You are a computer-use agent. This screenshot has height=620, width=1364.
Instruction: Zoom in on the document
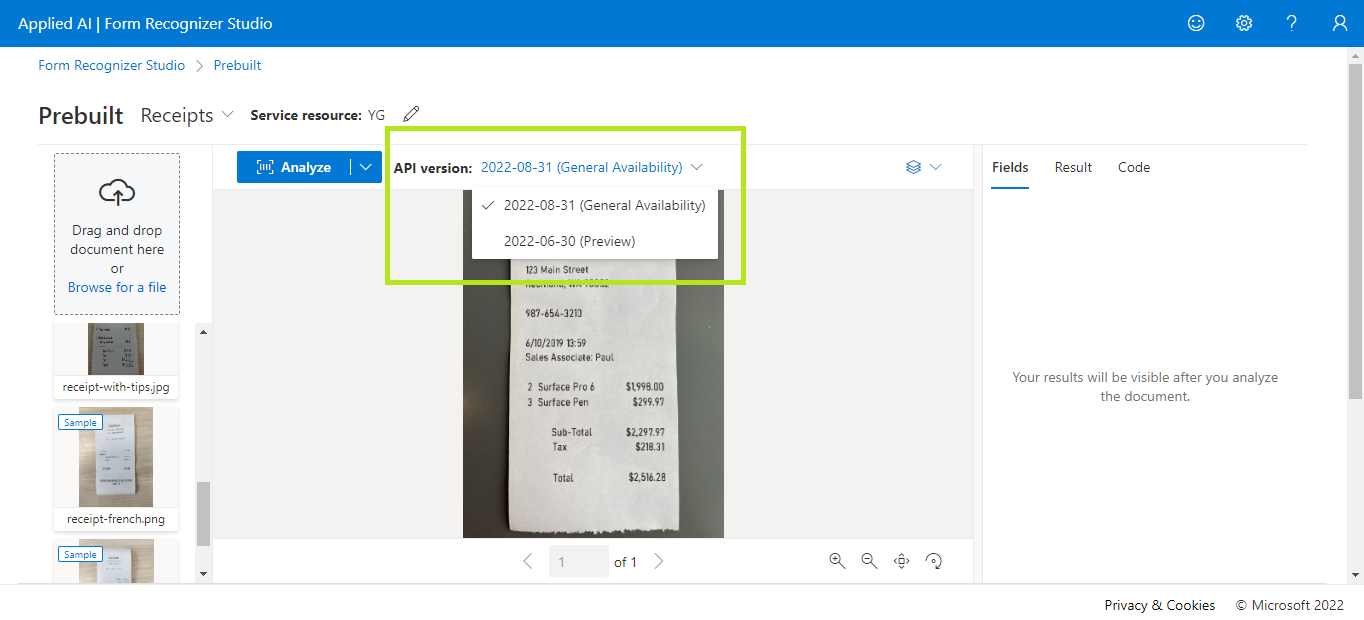click(x=838, y=561)
